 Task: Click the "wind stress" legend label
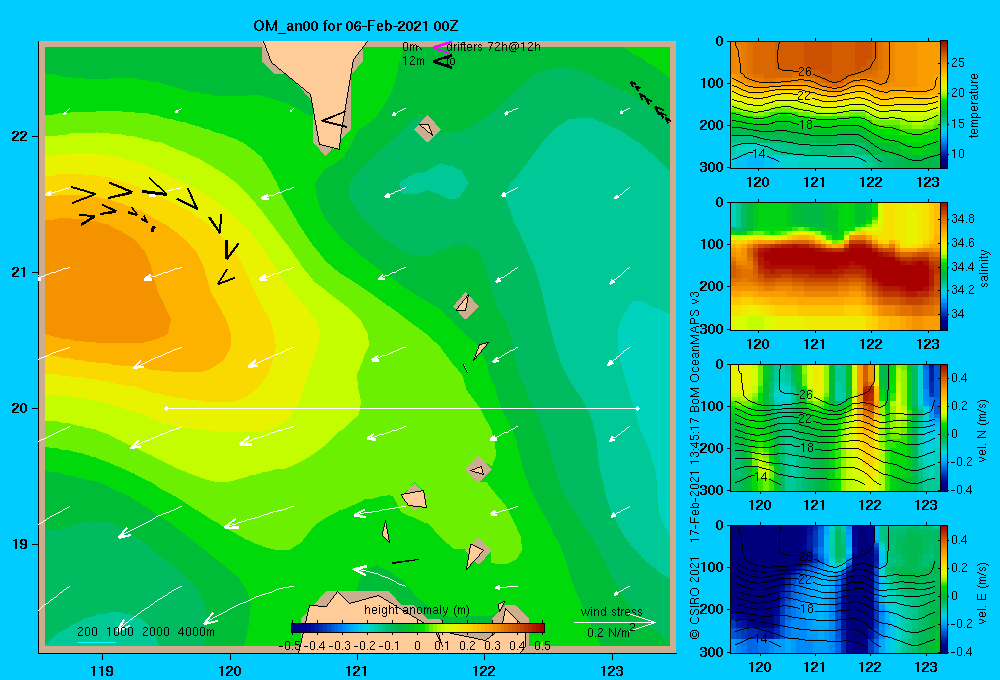[x=611, y=611]
